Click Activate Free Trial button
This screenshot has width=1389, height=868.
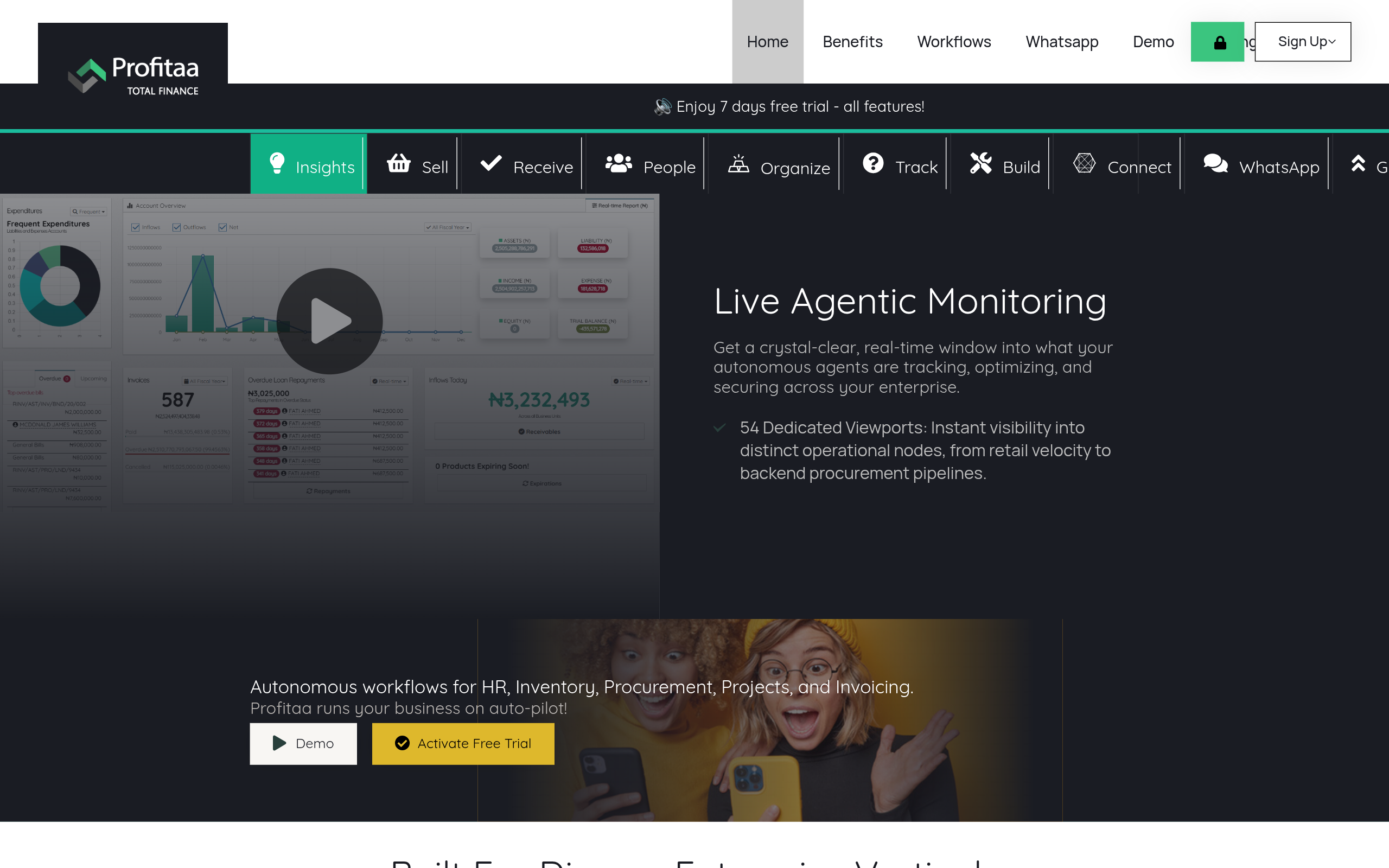(x=463, y=743)
